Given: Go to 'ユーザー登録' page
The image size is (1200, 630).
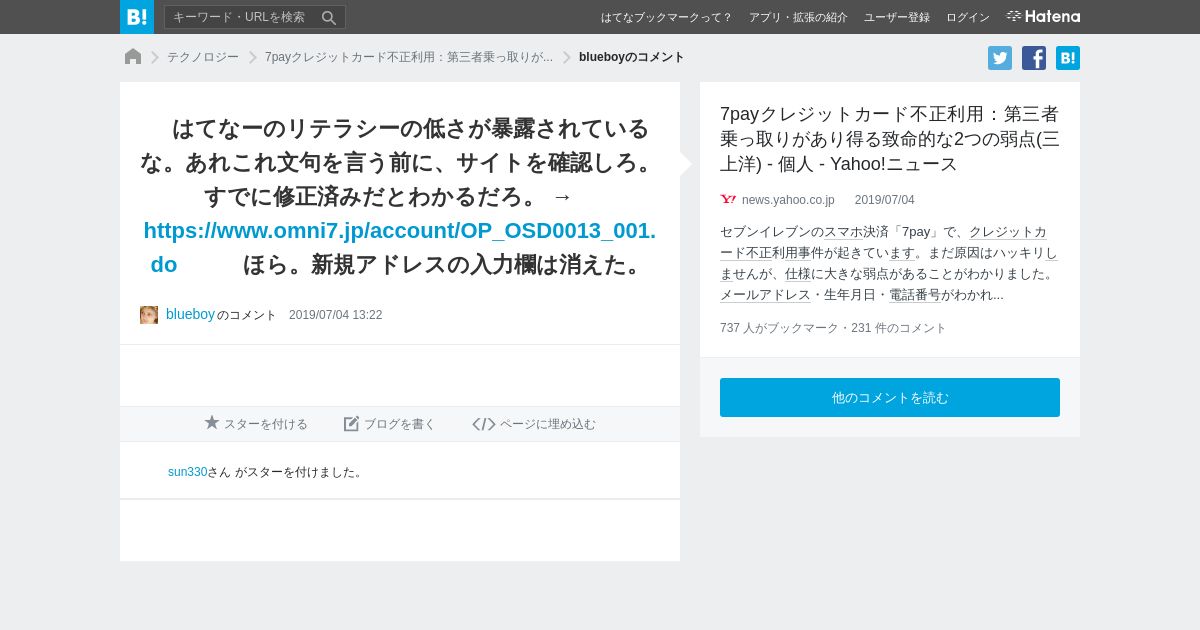Looking at the screenshot, I should [897, 17].
